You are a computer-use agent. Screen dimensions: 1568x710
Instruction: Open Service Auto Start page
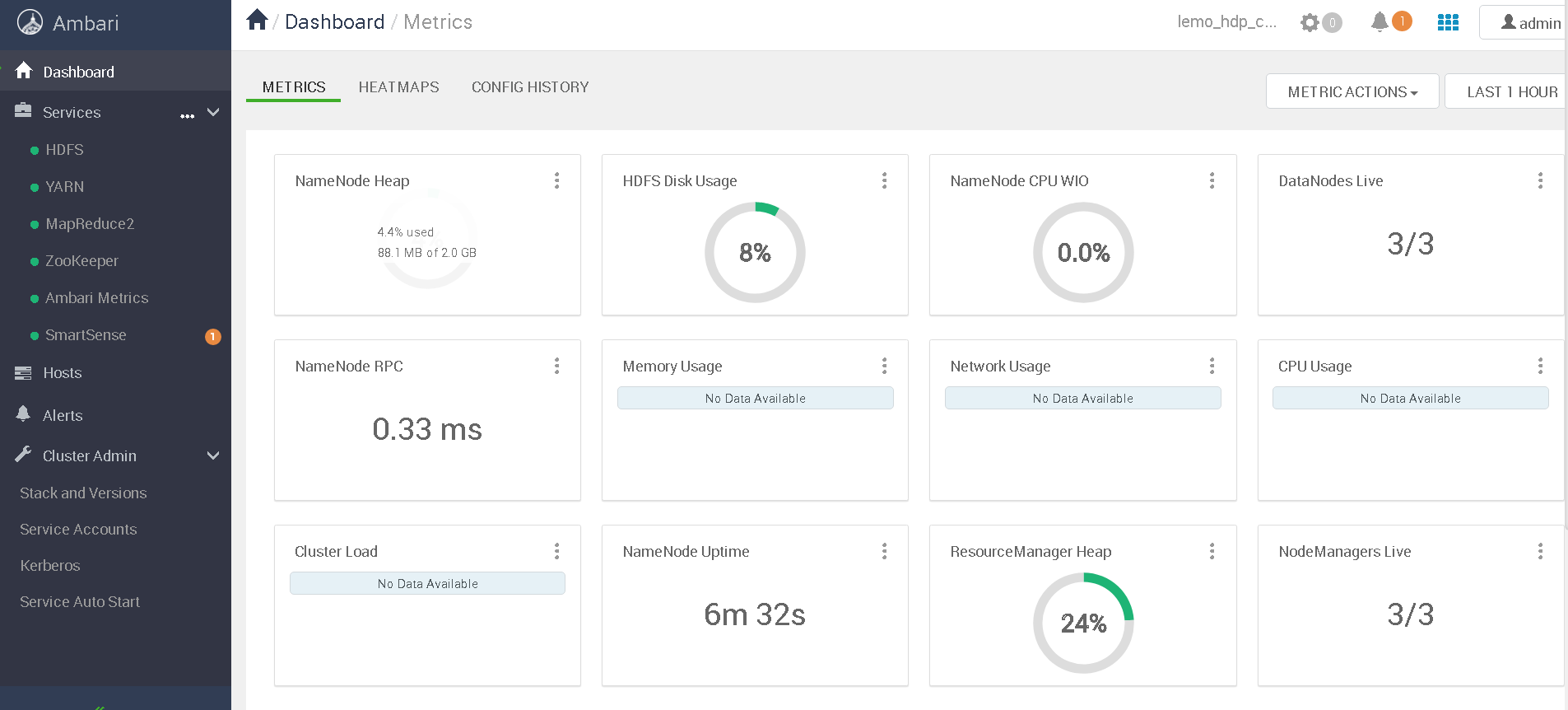pos(80,602)
